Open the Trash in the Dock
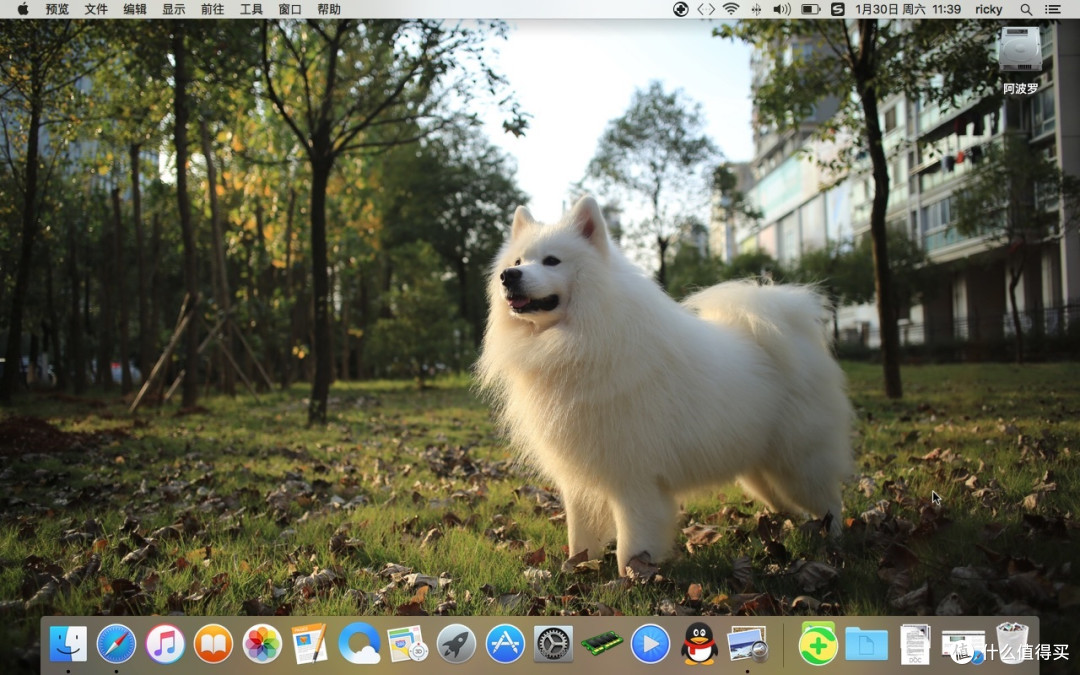Image resolution: width=1080 pixels, height=675 pixels. [x=1012, y=643]
